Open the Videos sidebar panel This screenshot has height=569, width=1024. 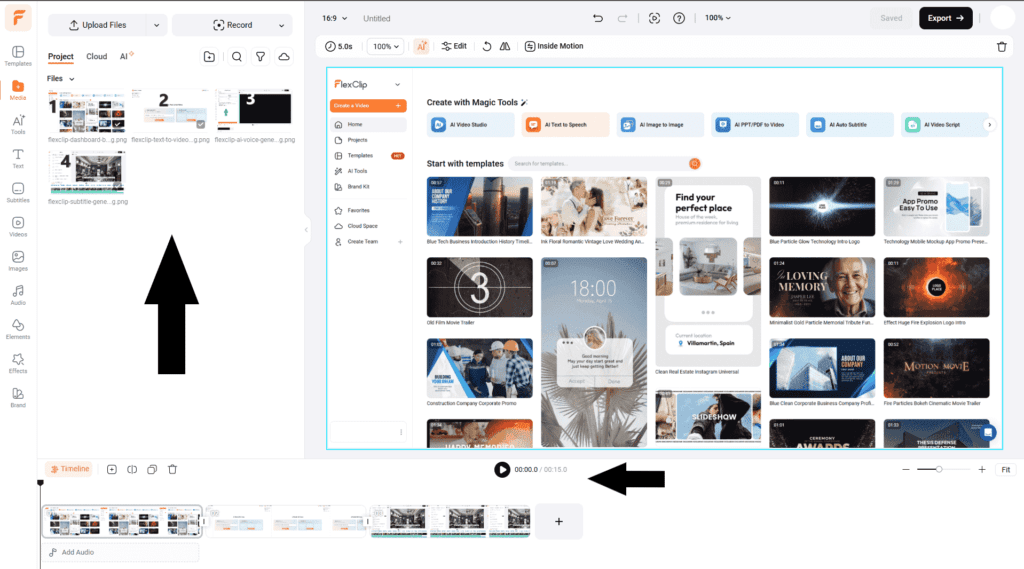(18, 227)
